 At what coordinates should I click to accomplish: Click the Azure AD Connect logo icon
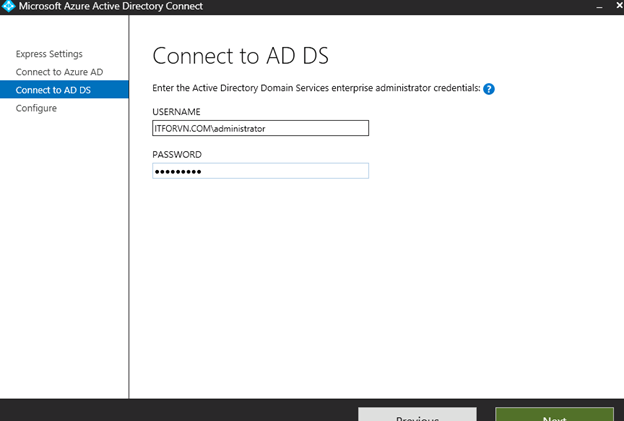8,6
